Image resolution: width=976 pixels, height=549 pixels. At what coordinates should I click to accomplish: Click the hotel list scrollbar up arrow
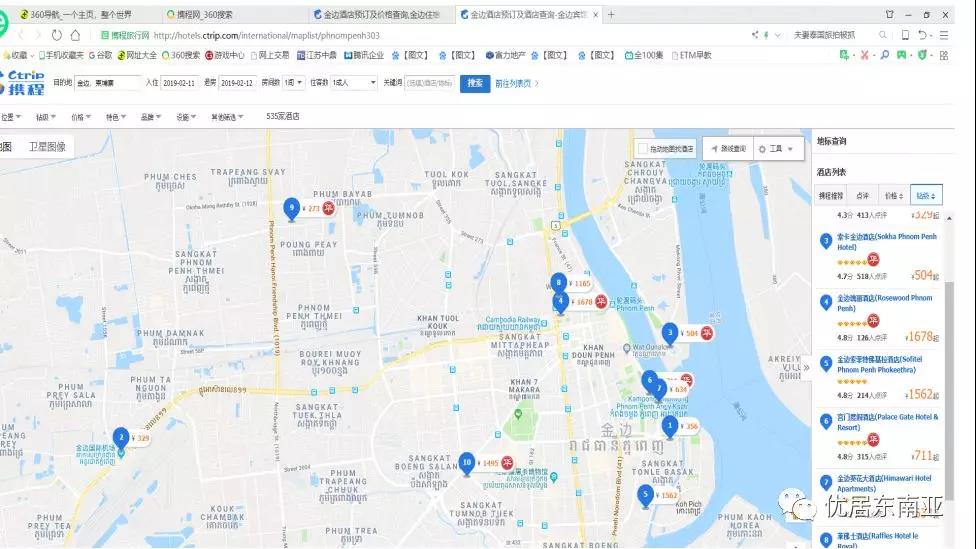949,218
